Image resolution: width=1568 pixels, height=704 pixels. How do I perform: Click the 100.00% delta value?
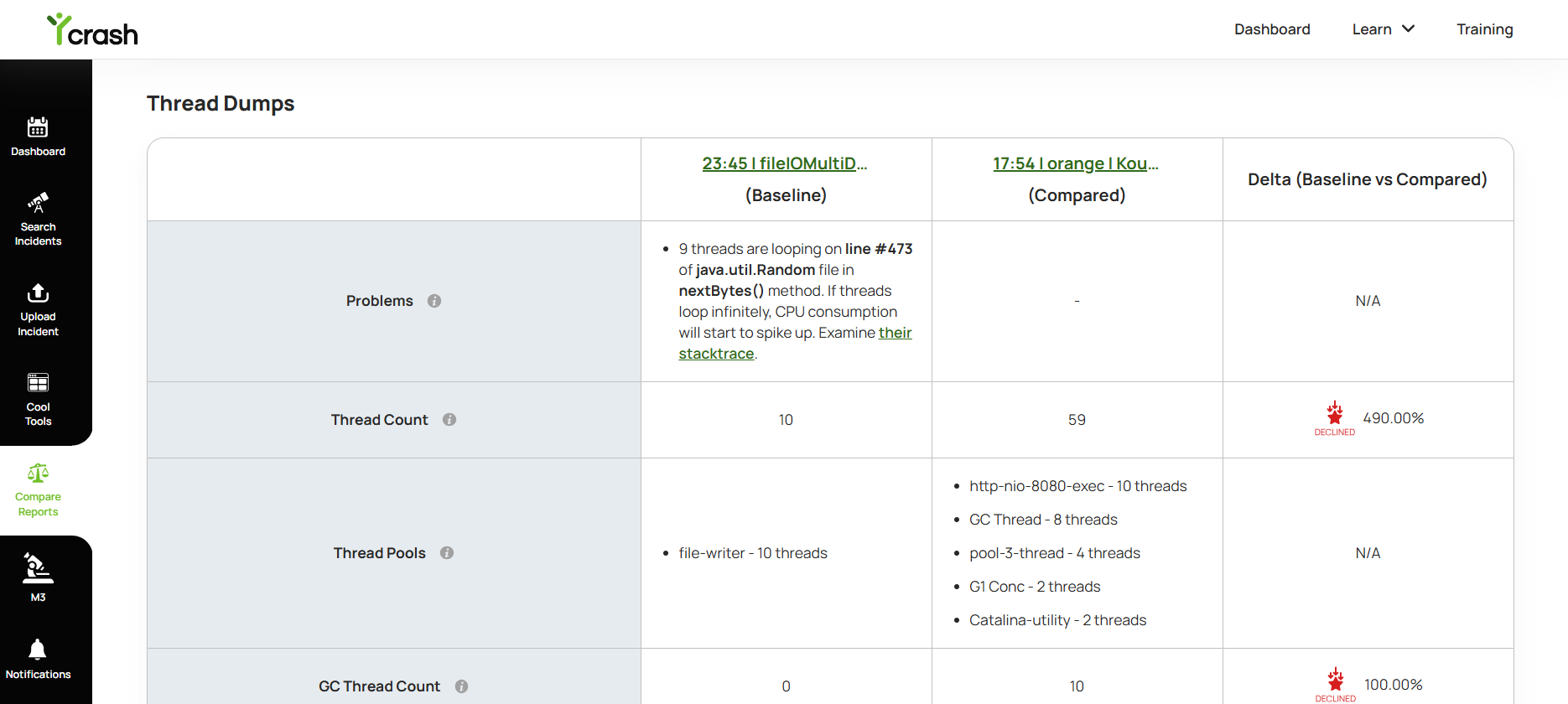[1394, 685]
